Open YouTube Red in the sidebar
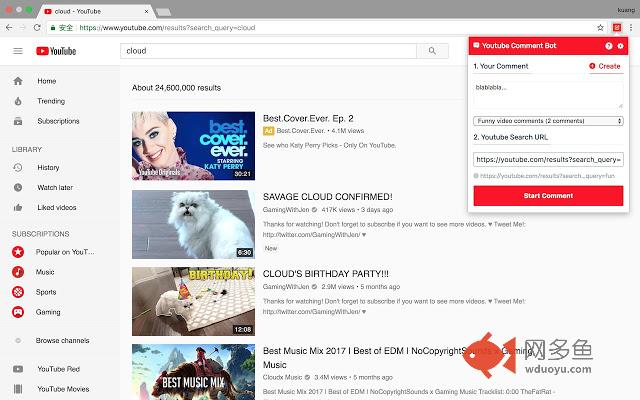Screen dimensions: 640x400 pos(60,369)
